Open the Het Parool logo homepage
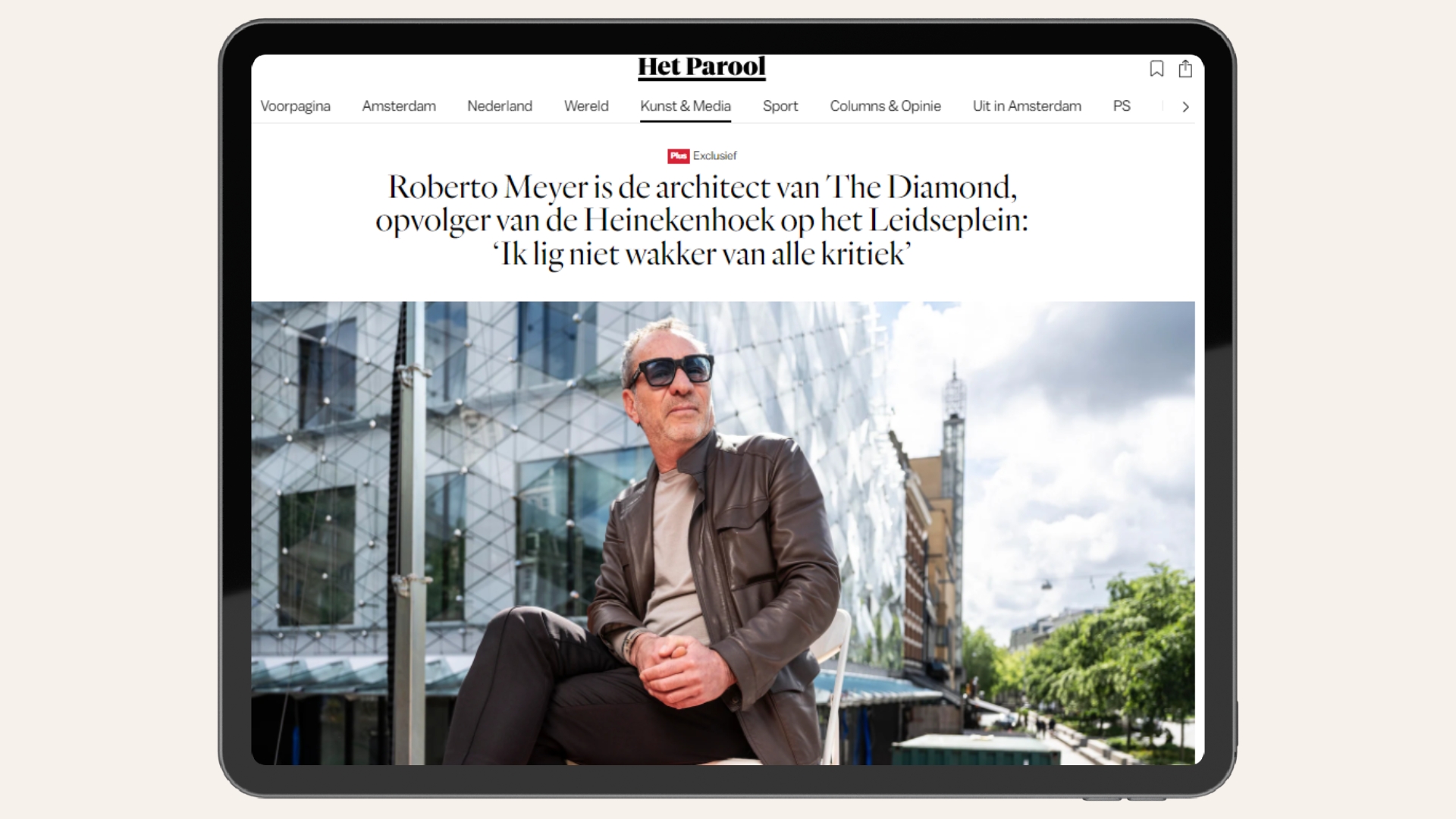Image resolution: width=1456 pixels, height=819 pixels. [x=701, y=67]
